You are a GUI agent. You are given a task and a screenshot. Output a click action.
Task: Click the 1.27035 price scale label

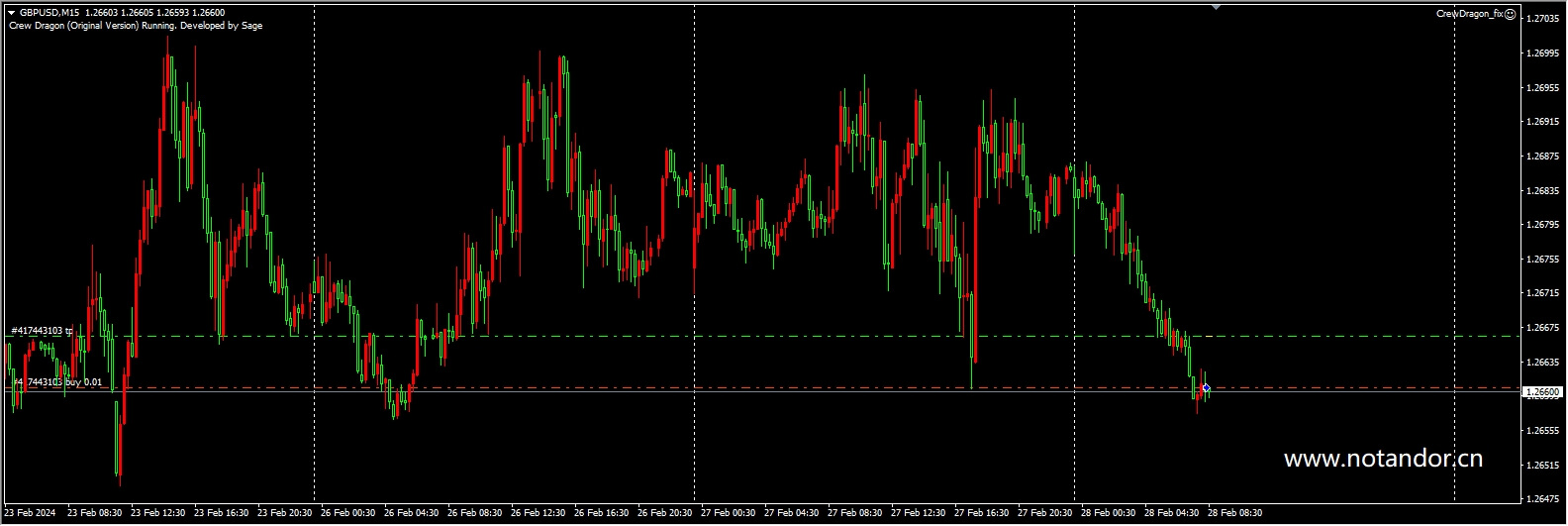[1542, 19]
